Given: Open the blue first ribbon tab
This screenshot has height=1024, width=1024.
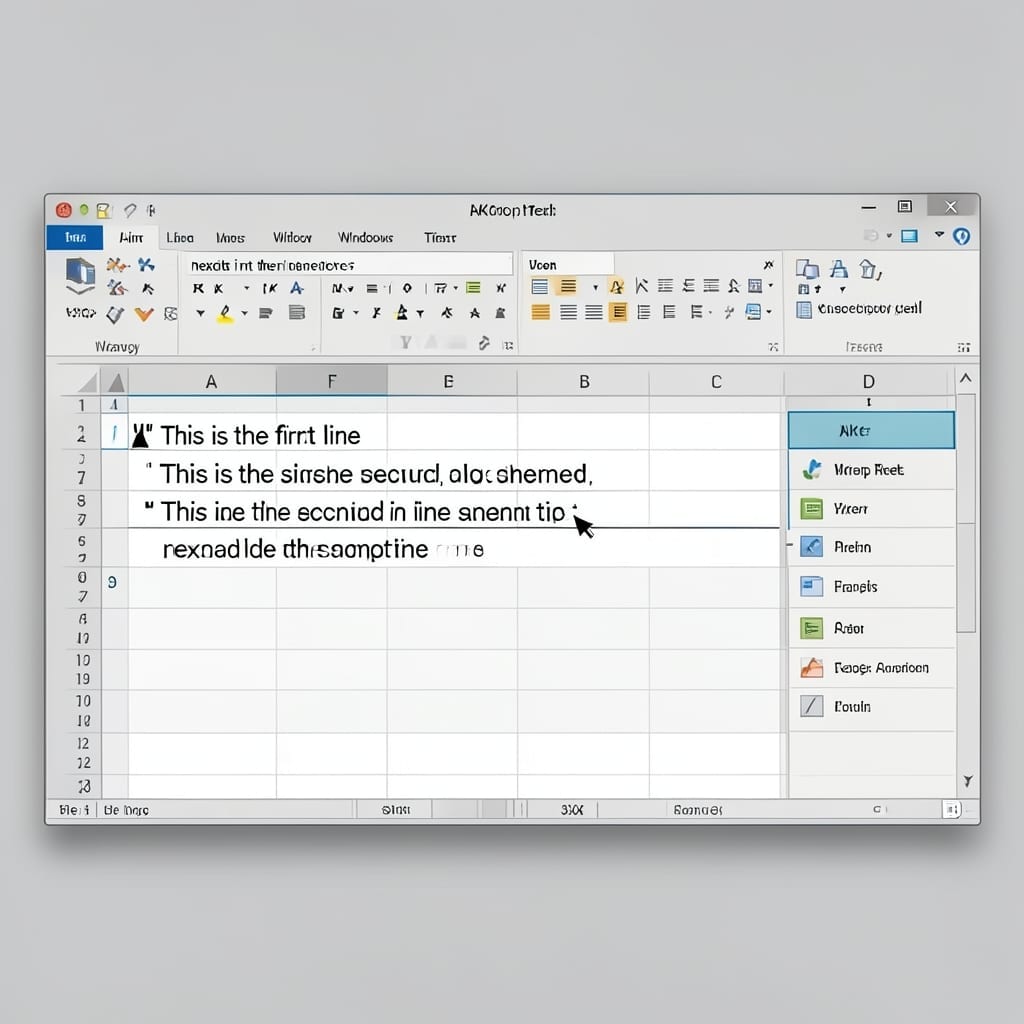Looking at the screenshot, I should pyautogui.click(x=75, y=238).
